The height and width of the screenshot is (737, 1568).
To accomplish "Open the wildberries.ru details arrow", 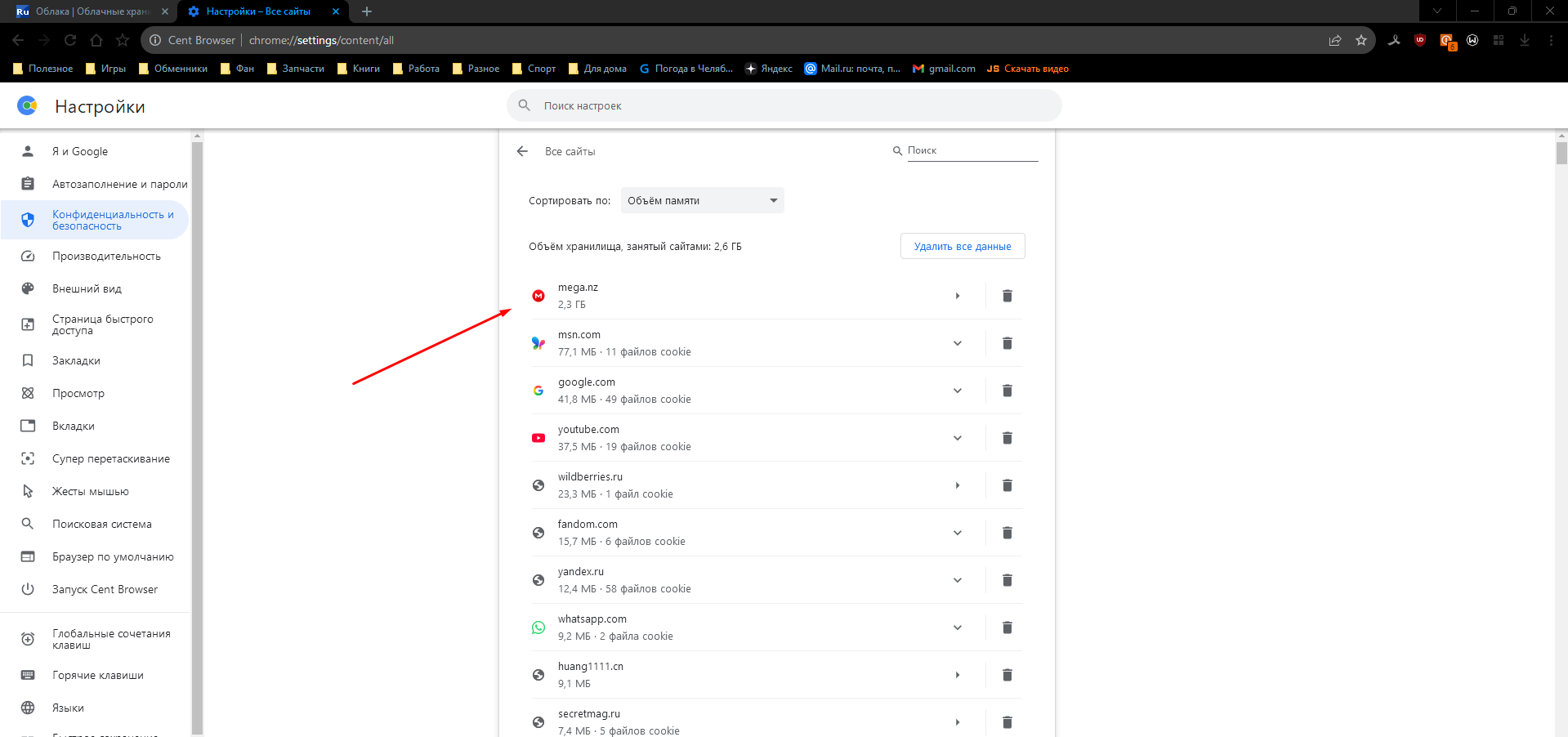I will tap(957, 485).
